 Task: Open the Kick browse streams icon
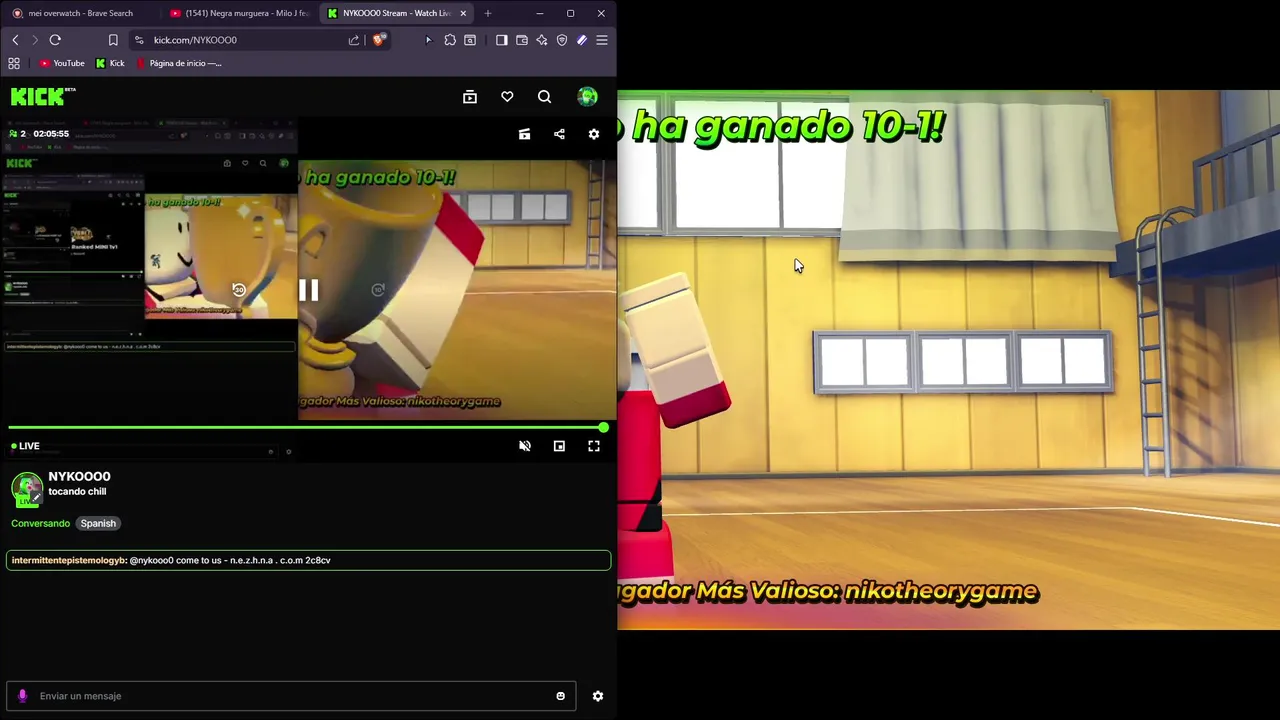coord(470,97)
